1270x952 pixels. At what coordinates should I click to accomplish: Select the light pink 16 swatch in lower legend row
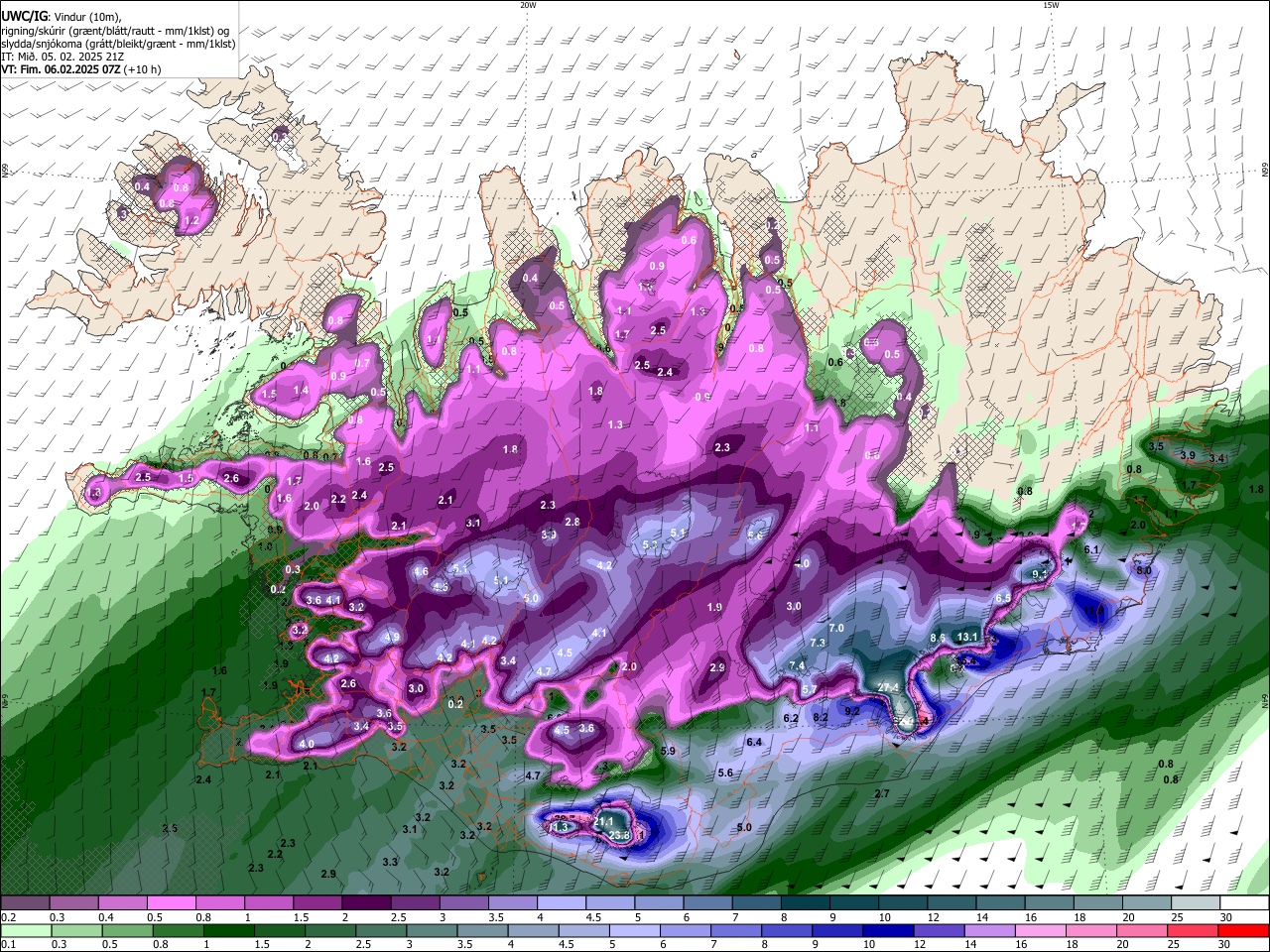click(x=1041, y=930)
